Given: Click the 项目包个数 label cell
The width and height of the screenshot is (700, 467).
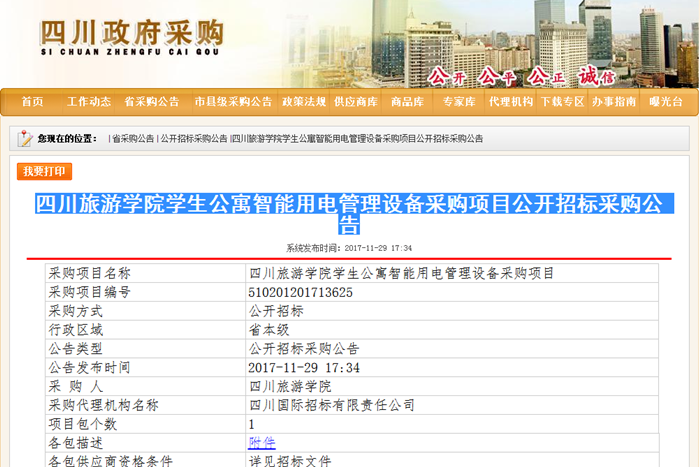Looking at the screenshot, I should click(x=145, y=424).
